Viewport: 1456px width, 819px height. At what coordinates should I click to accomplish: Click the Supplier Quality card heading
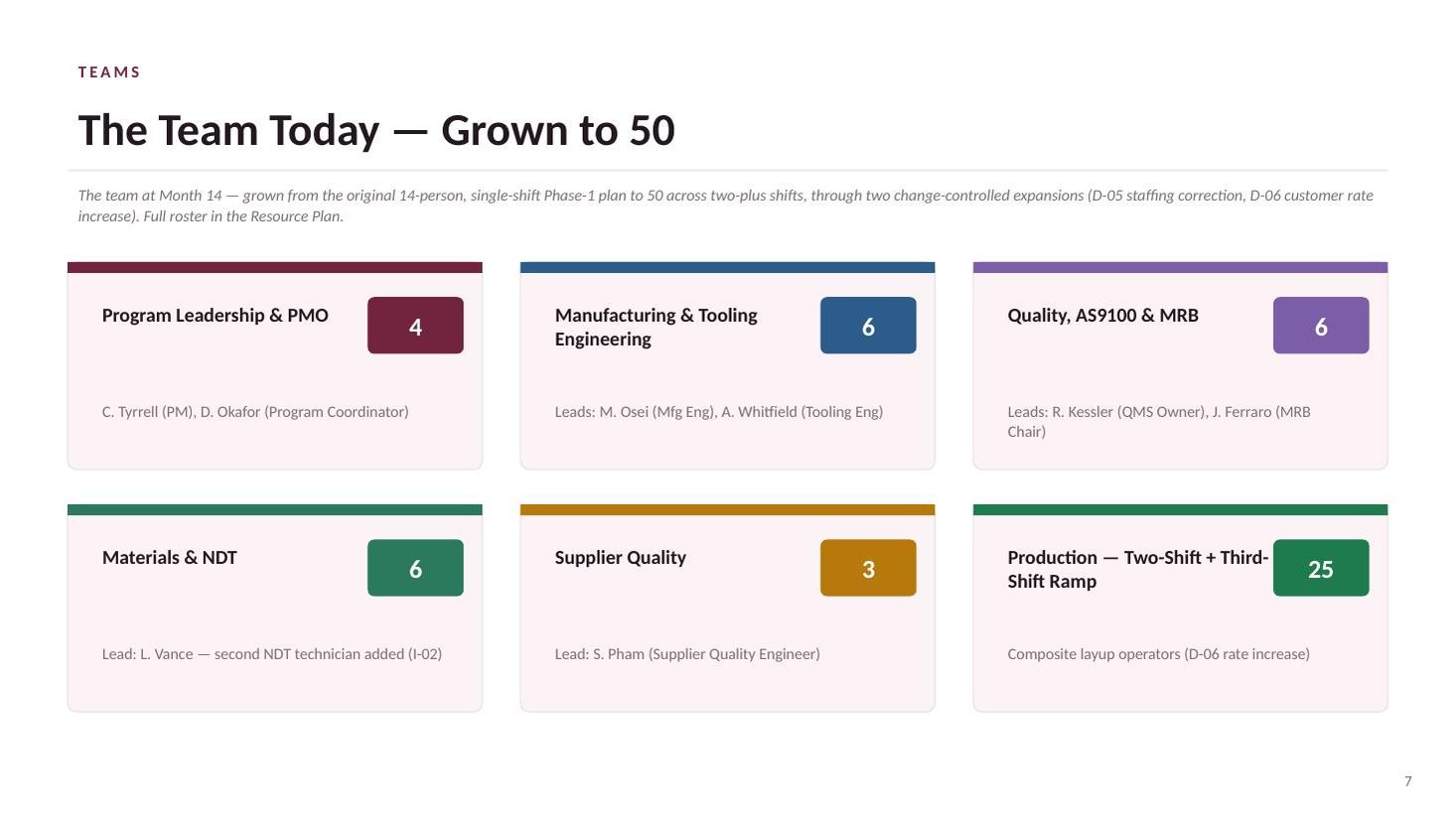point(621,558)
